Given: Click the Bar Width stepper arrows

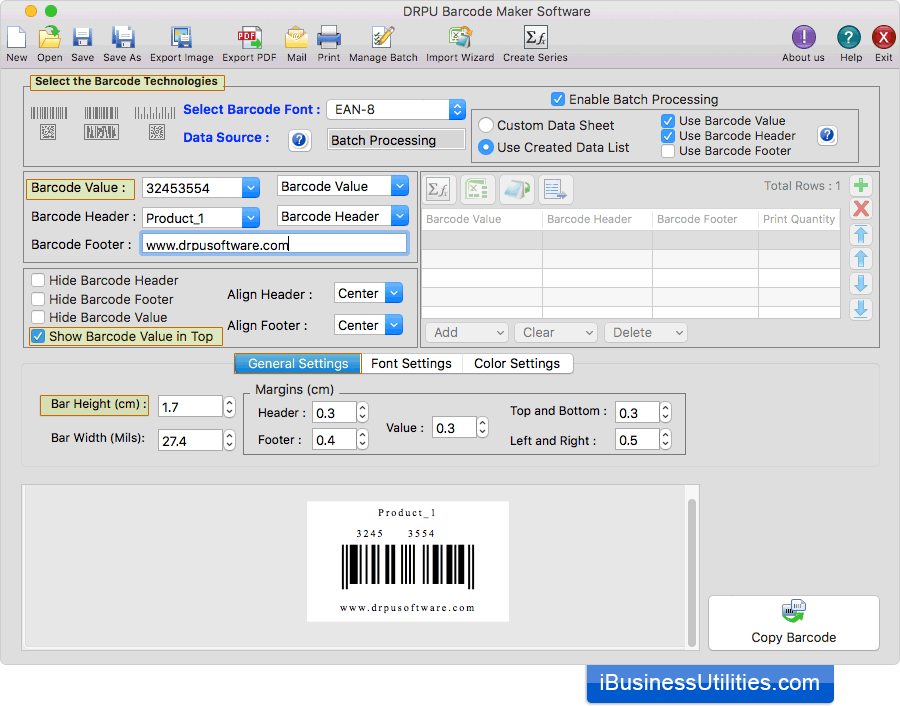Looking at the screenshot, I should (230, 440).
